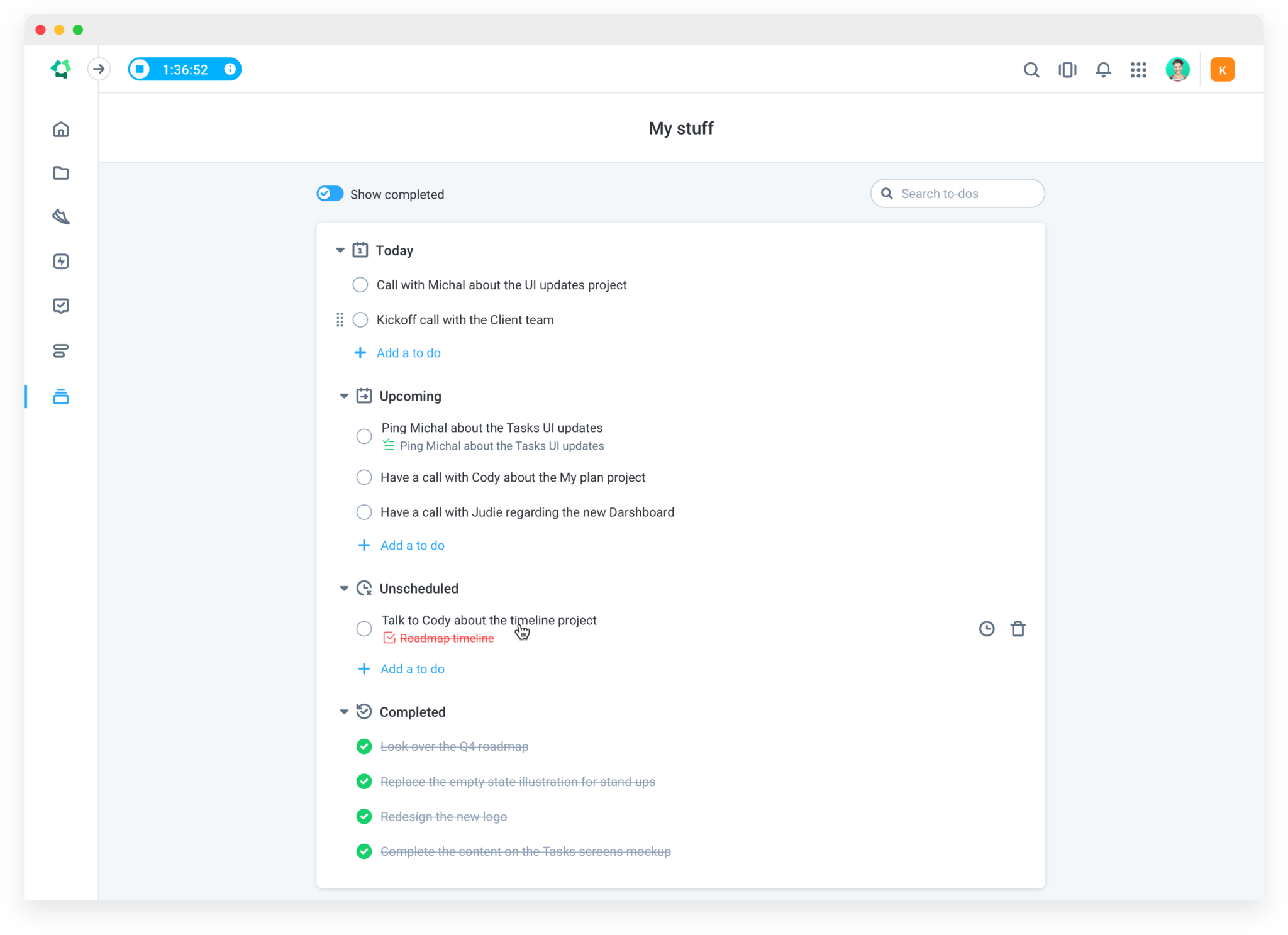
Task: Open the Roadmap timeline linked task
Action: tap(447, 638)
